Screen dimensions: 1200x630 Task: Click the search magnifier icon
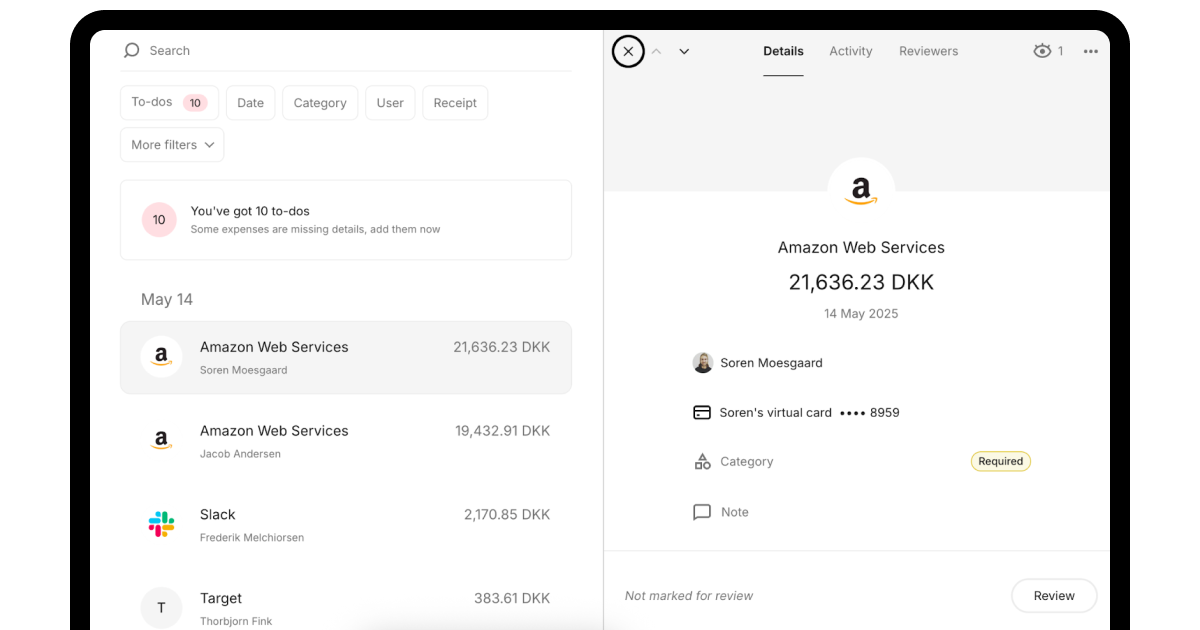pos(131,50)
